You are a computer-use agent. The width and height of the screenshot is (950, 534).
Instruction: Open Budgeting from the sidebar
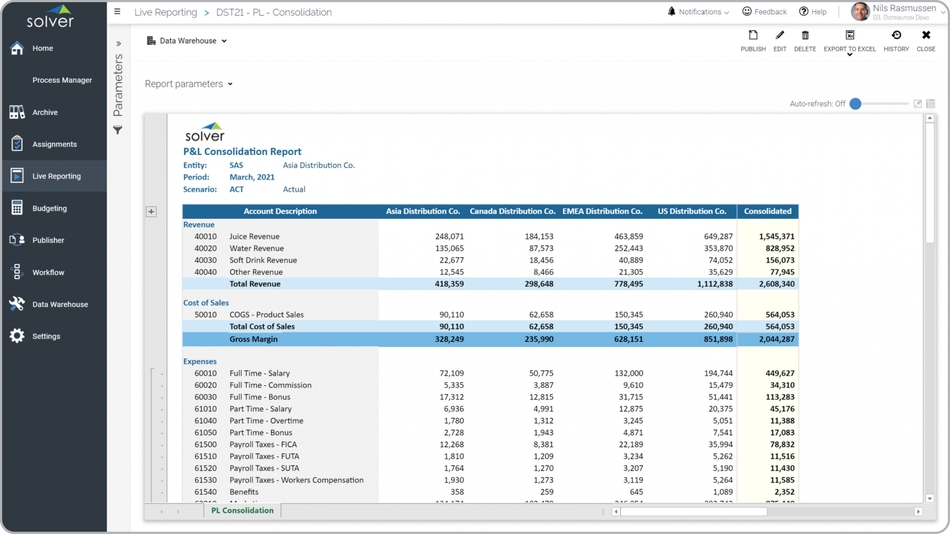pos(49,208)
